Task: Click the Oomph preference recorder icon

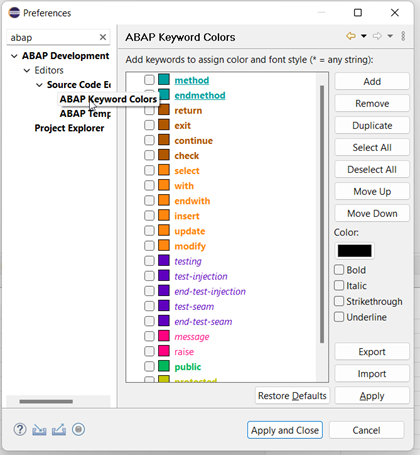Action: [79, 429]
